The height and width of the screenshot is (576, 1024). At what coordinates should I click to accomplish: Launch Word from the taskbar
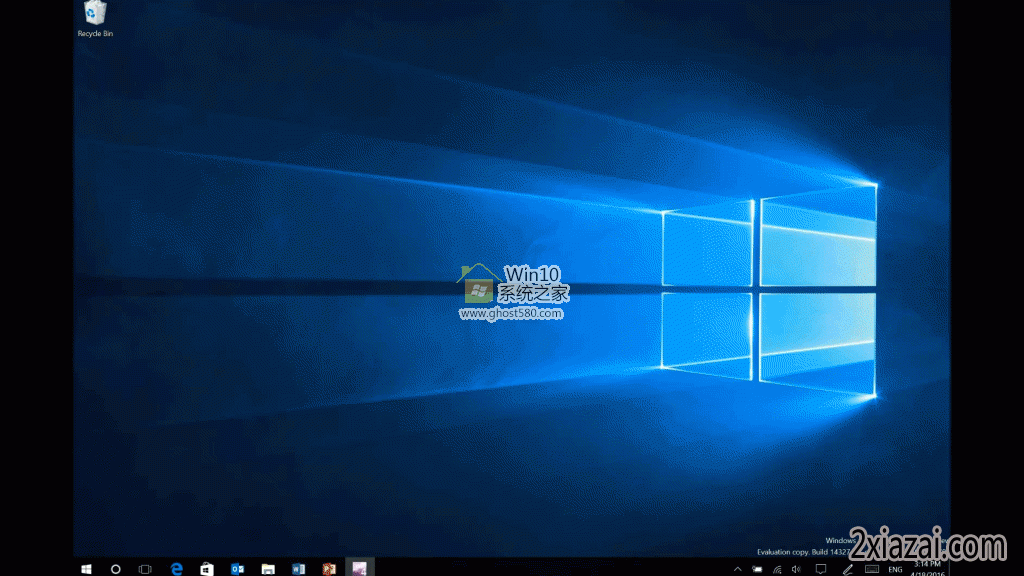(x=298, y=569)
